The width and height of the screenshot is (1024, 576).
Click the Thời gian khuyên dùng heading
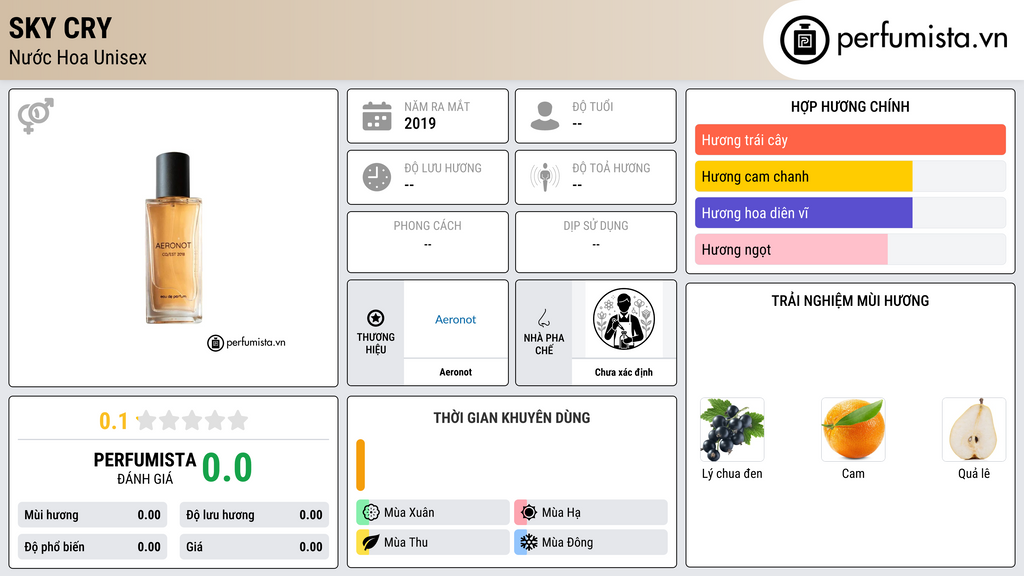point(512,417)
